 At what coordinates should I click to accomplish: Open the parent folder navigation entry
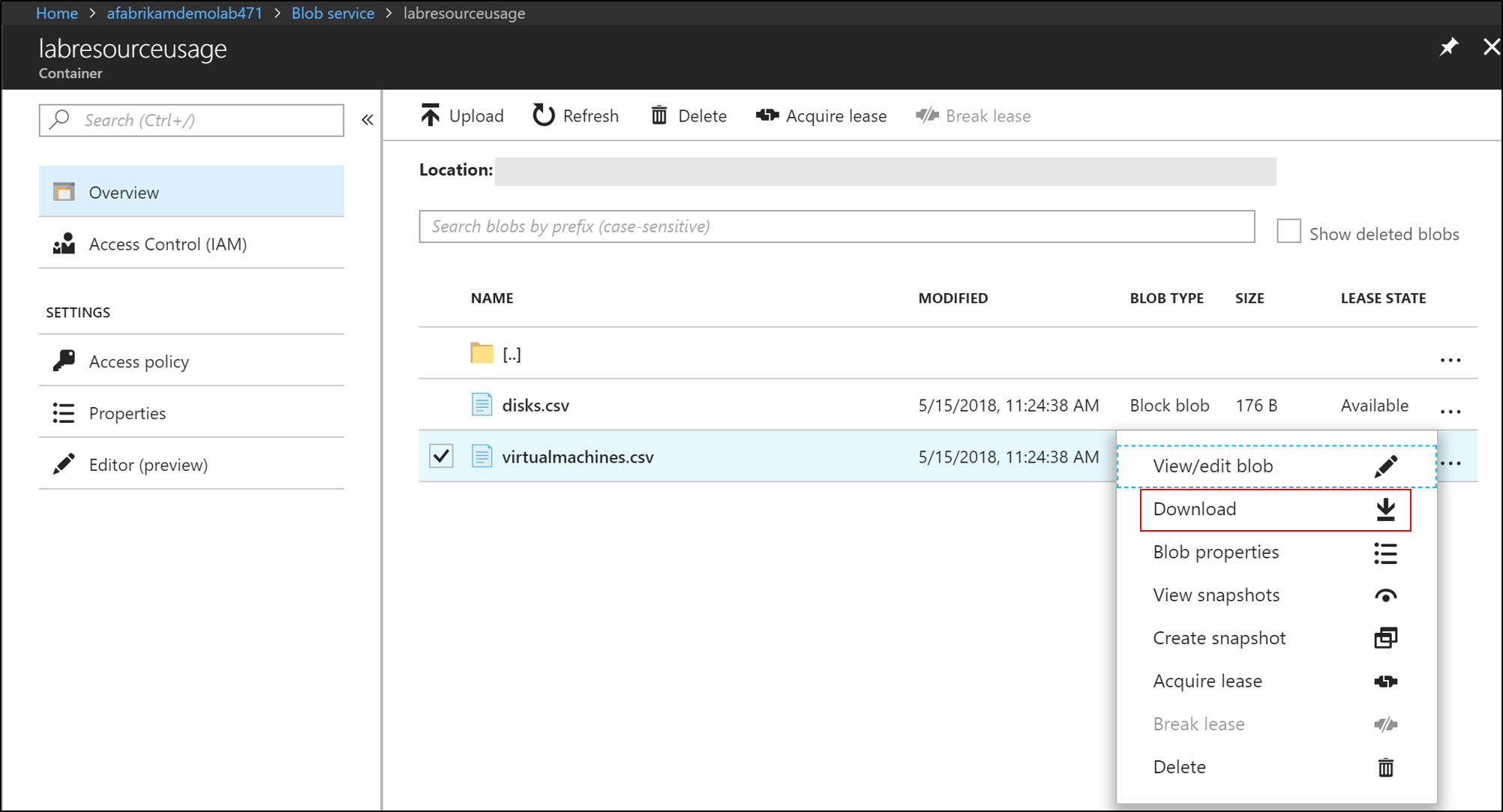[511, 354]
